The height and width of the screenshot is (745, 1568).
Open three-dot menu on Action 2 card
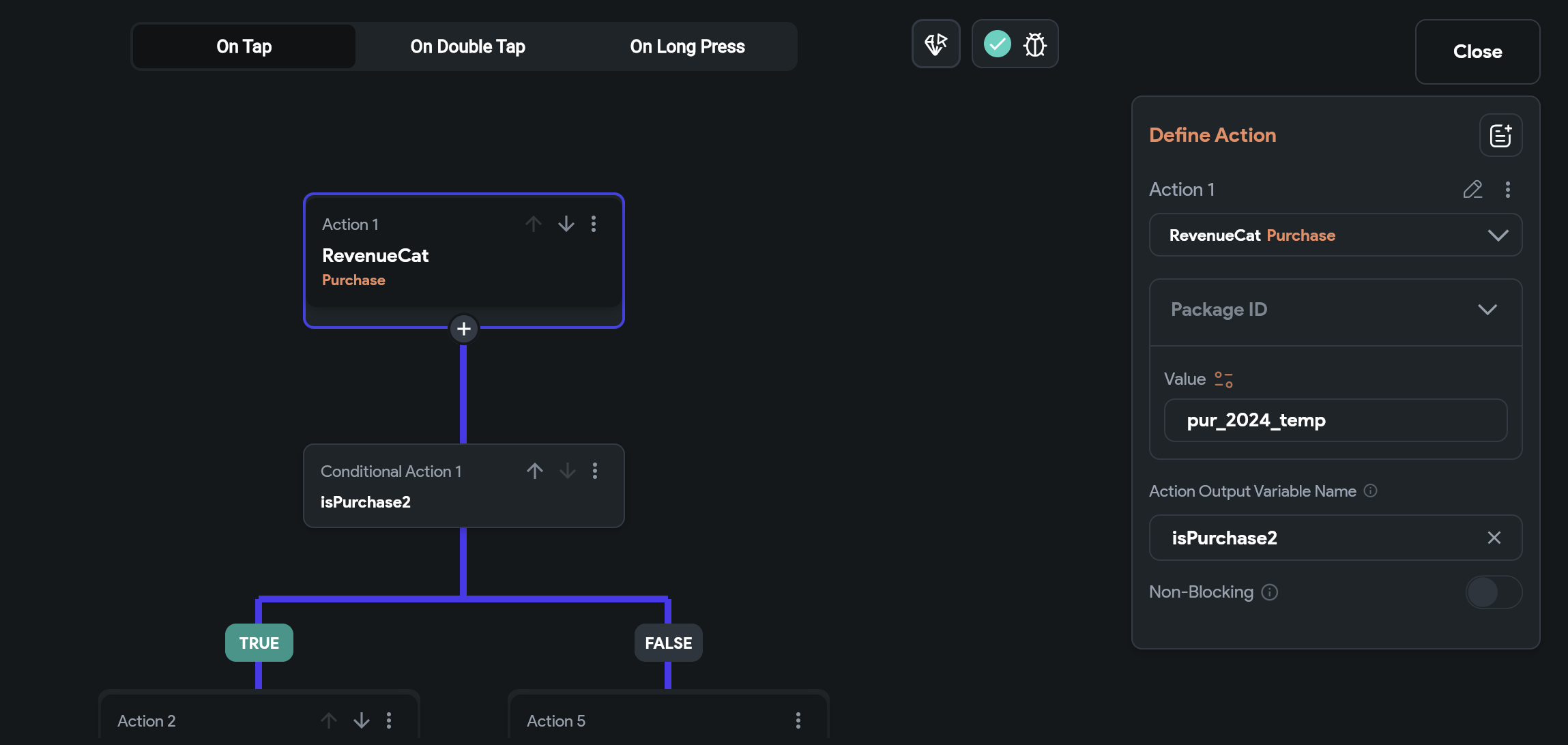(388, 720)
